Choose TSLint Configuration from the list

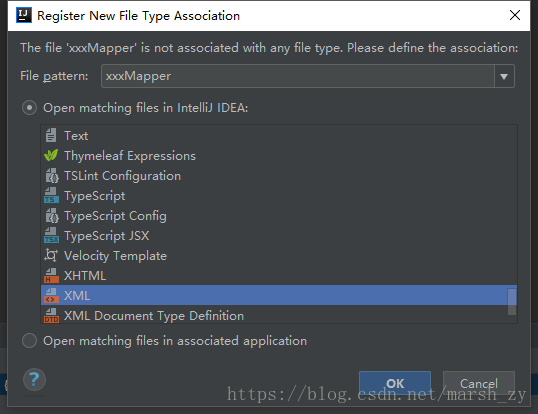tap(279, 176)
